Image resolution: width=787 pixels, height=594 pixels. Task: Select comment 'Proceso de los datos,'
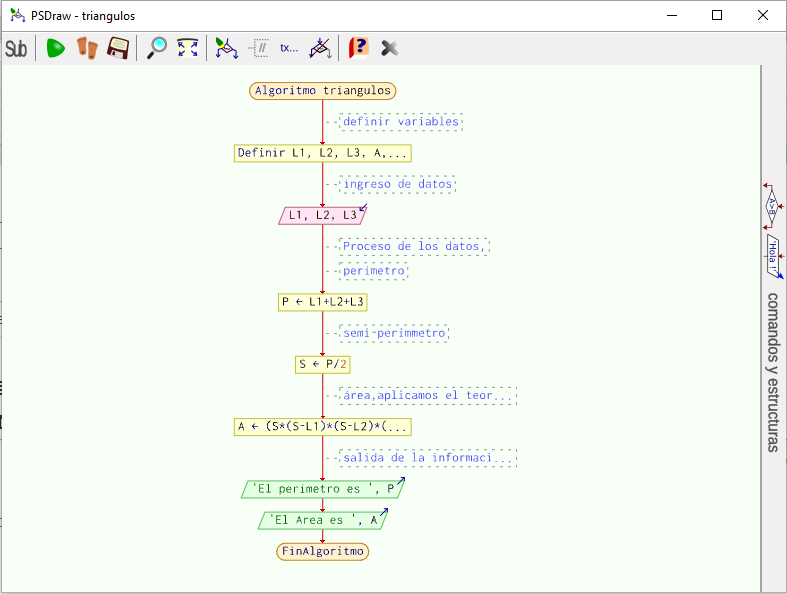[415, 247]
